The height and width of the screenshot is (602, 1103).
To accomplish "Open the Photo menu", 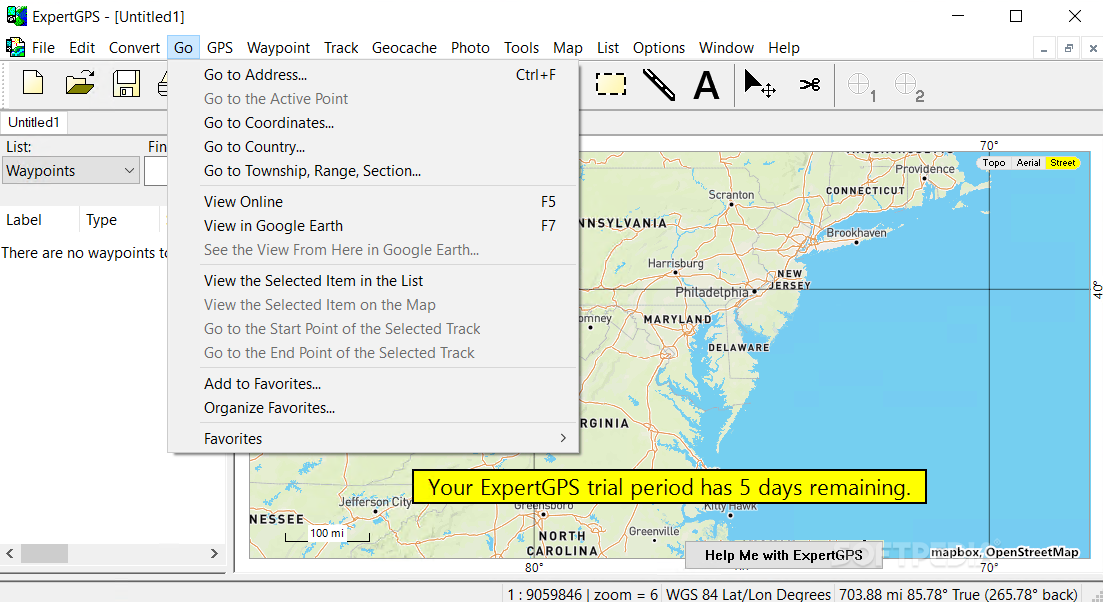I will pyautogui.click(x=470, y=48).
